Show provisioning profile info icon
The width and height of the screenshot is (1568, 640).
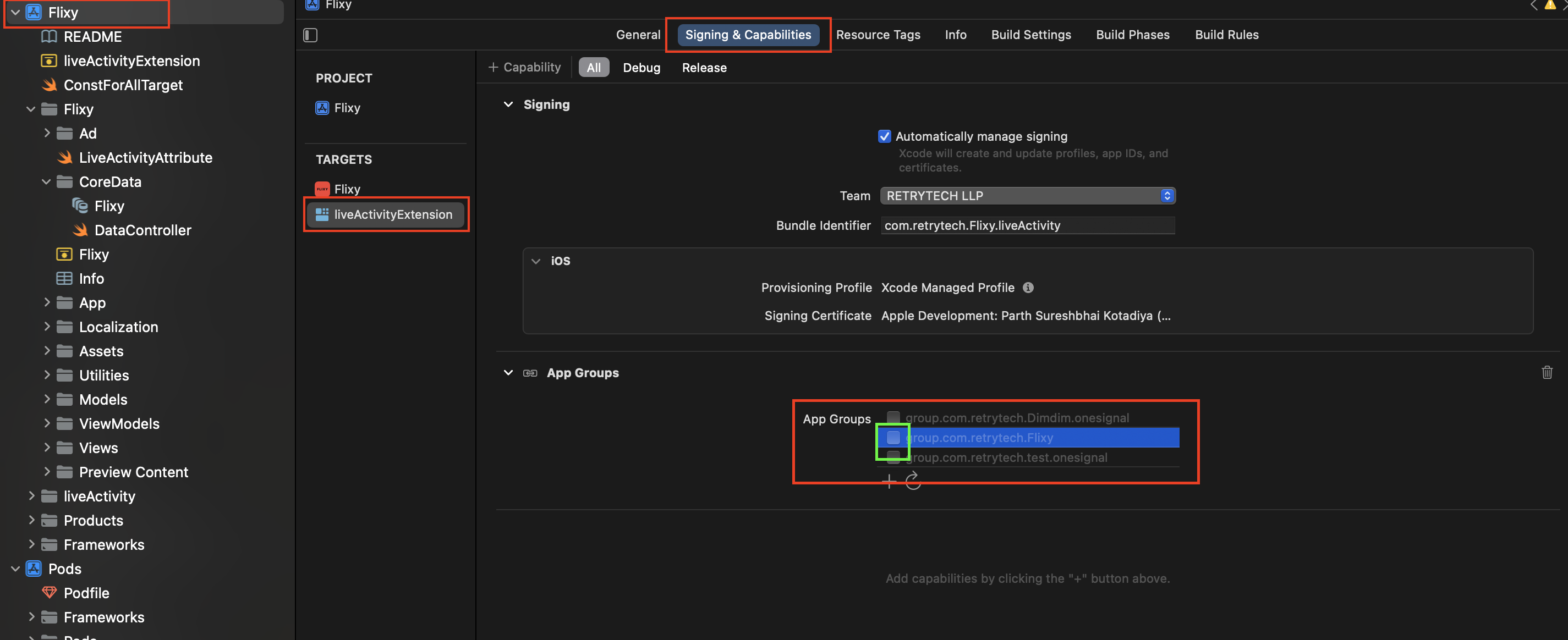(1028, 288)
